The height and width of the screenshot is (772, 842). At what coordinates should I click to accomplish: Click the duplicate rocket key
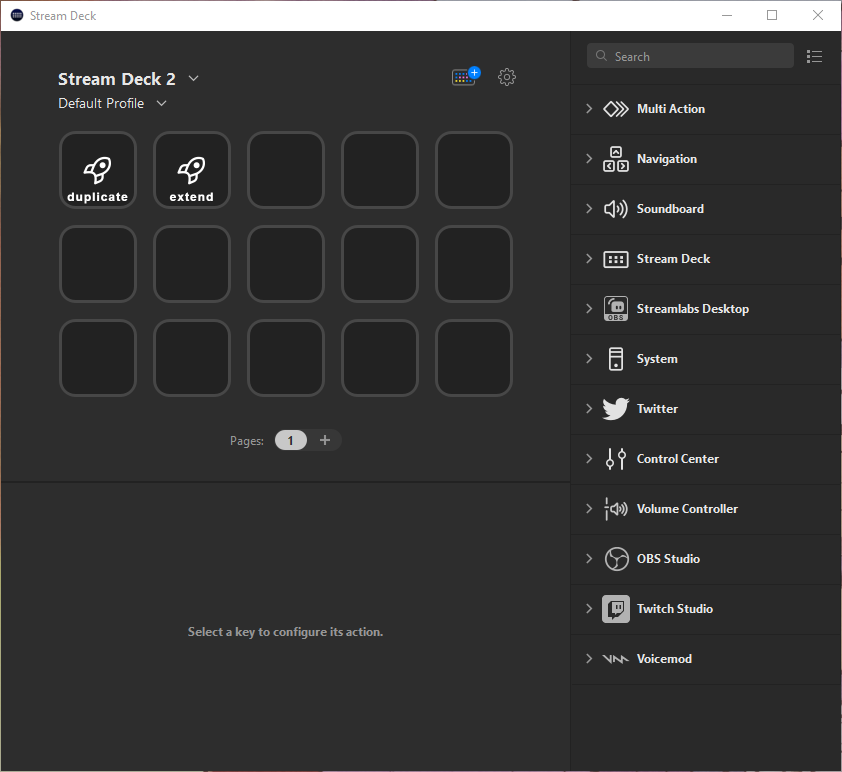[97, 170]
